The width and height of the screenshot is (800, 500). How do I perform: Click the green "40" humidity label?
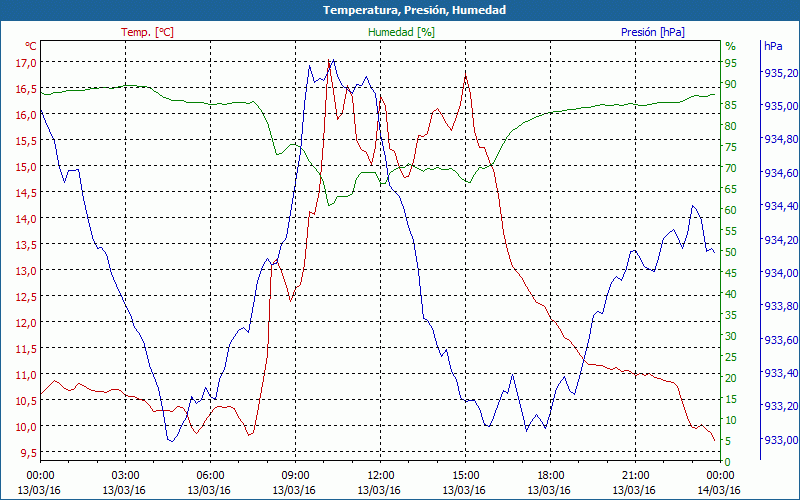coord(731,294)
